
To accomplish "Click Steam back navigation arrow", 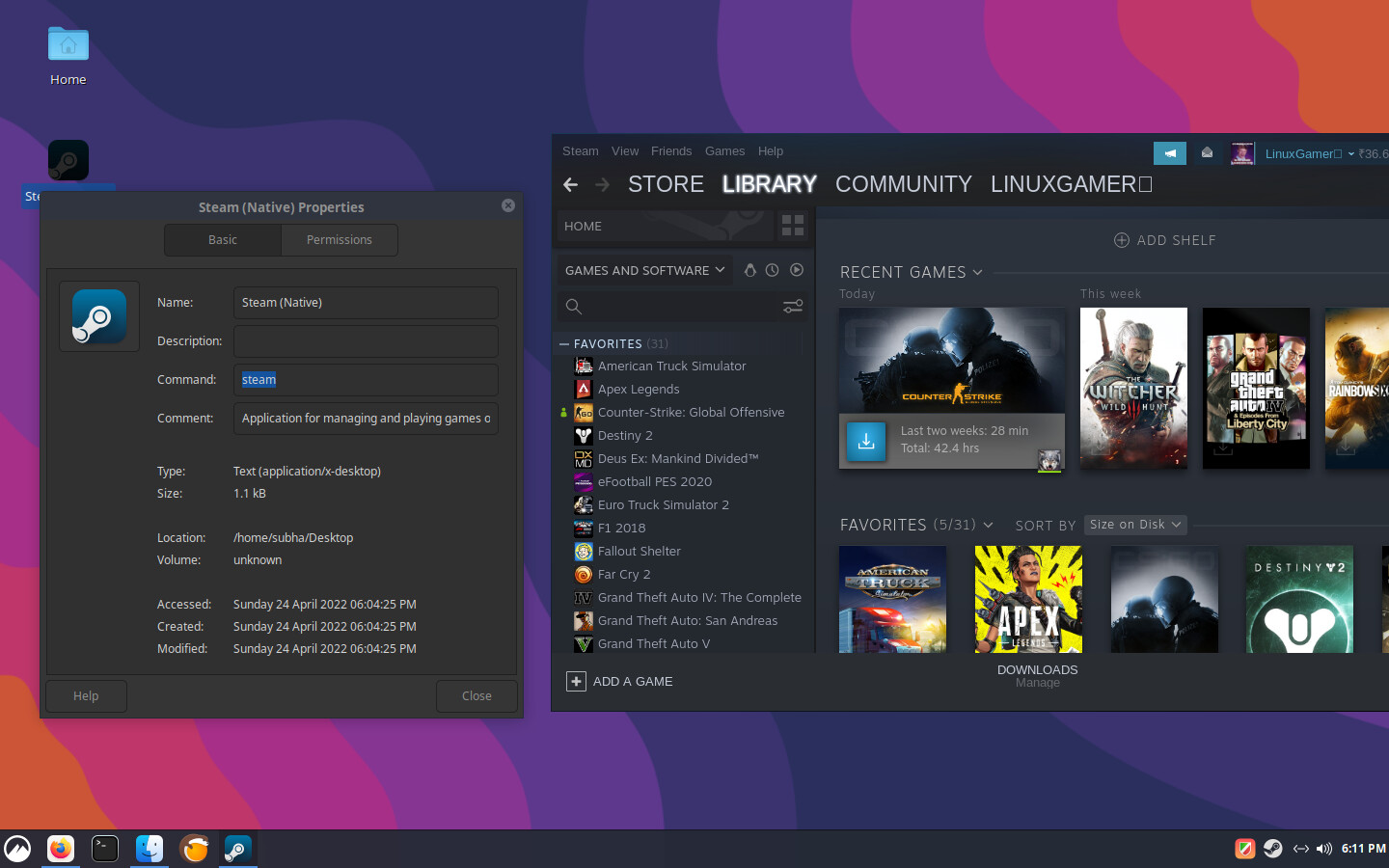I will (x=570, y=184).
